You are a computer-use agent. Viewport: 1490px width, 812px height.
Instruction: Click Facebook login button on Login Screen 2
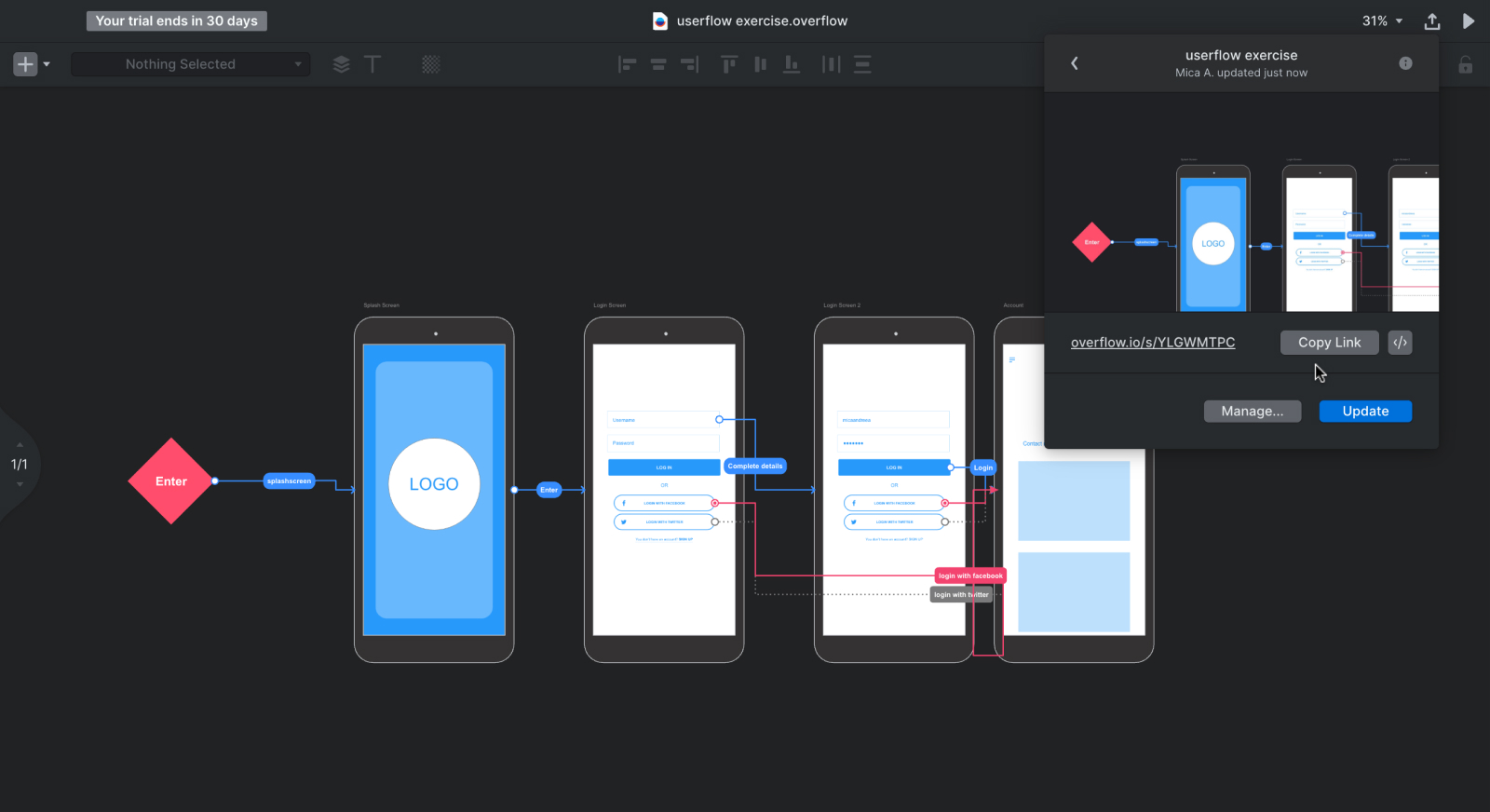pos(894,503)
